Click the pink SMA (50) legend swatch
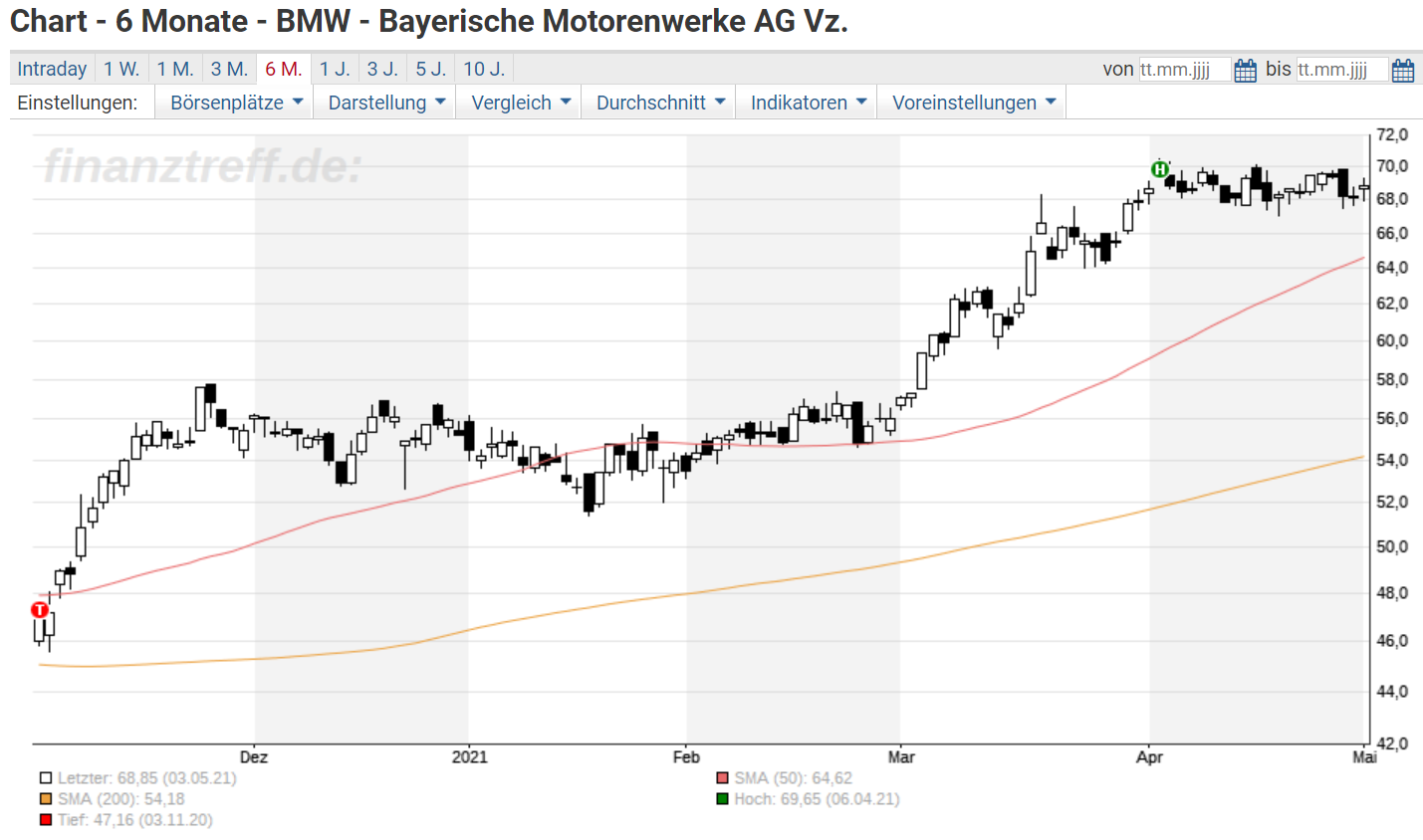The width and height of the screenshot is (1423, 840). coord(723,778)
